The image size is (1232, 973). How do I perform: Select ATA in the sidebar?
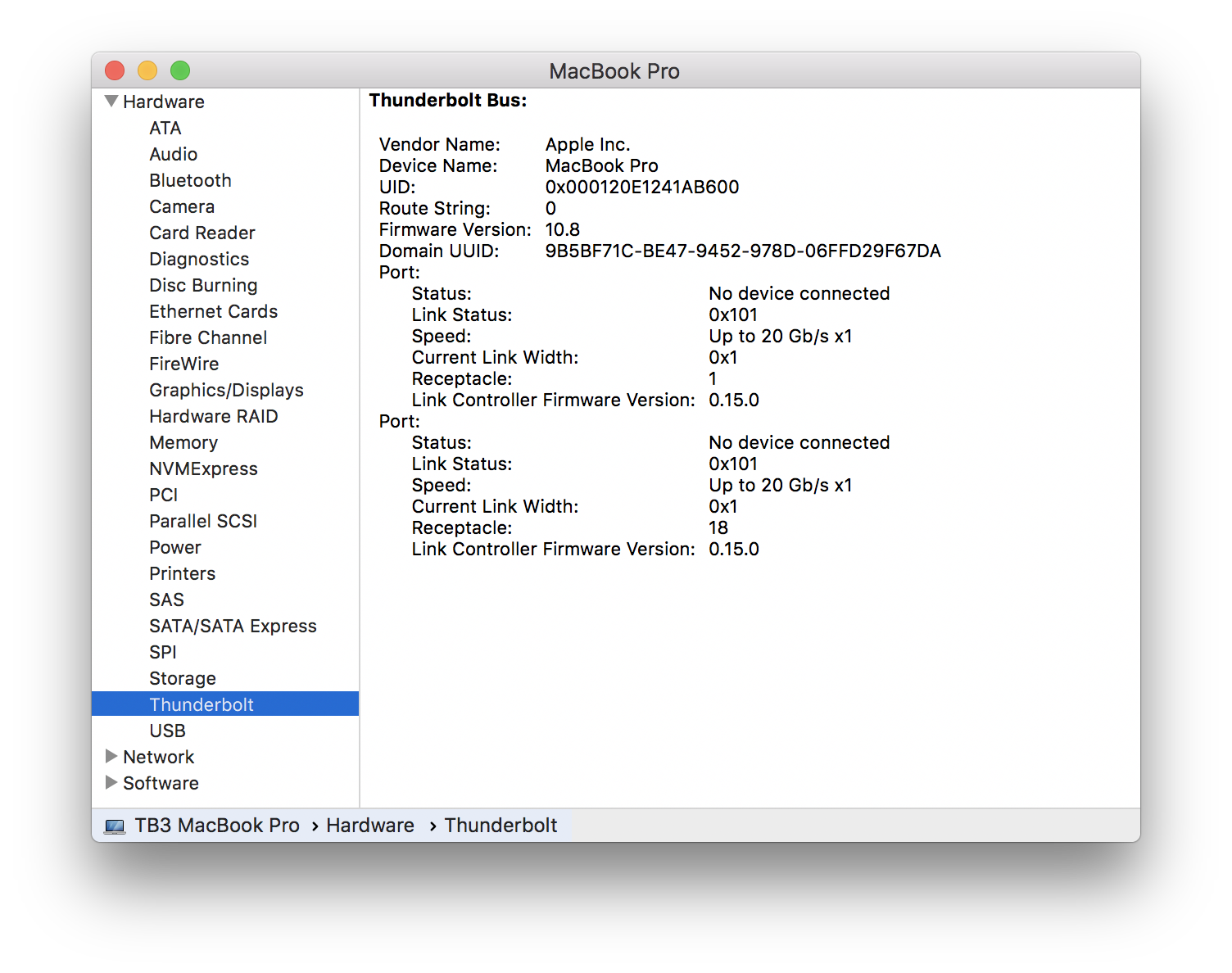(x=165, y=128)
